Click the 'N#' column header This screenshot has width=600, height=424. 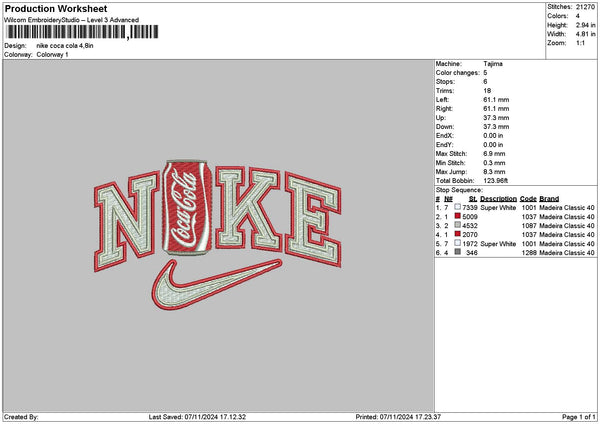(x=448, y=199)
